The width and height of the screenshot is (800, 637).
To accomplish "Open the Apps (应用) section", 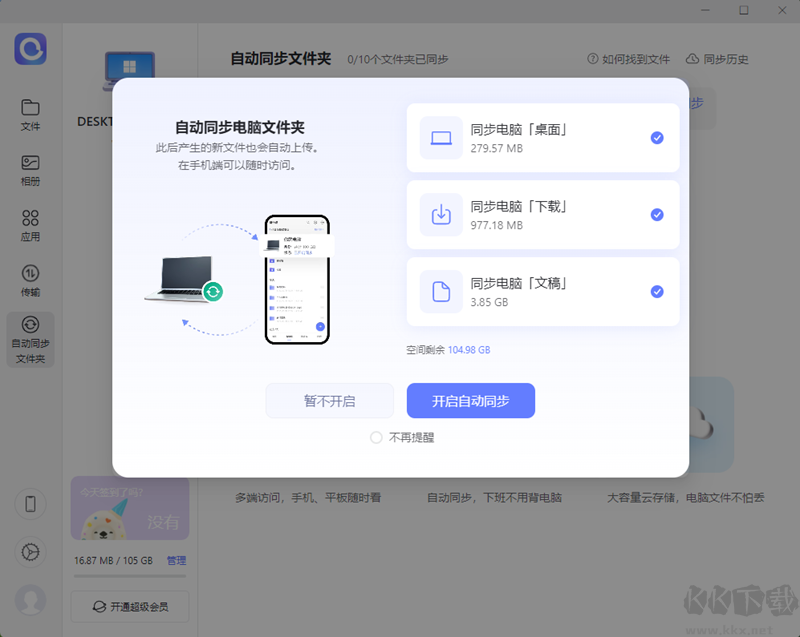I will point(30,226).
